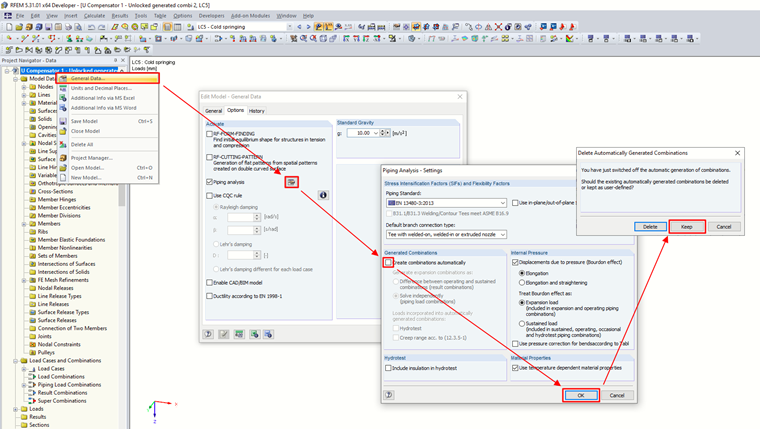The height and width of the screenshot is (429, 760).
Task: Click the Print Preview toolbar icon
Action: coord(78,27)
